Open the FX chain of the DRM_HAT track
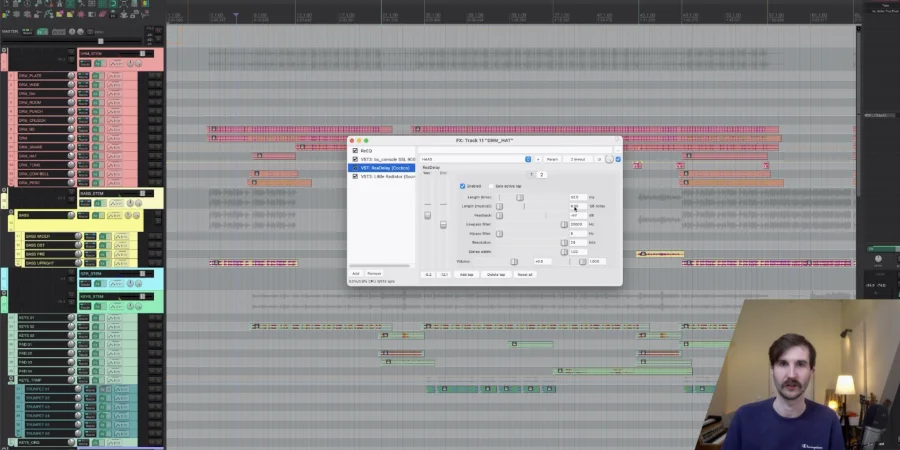 pyautogui.click(x=95, y=156)
